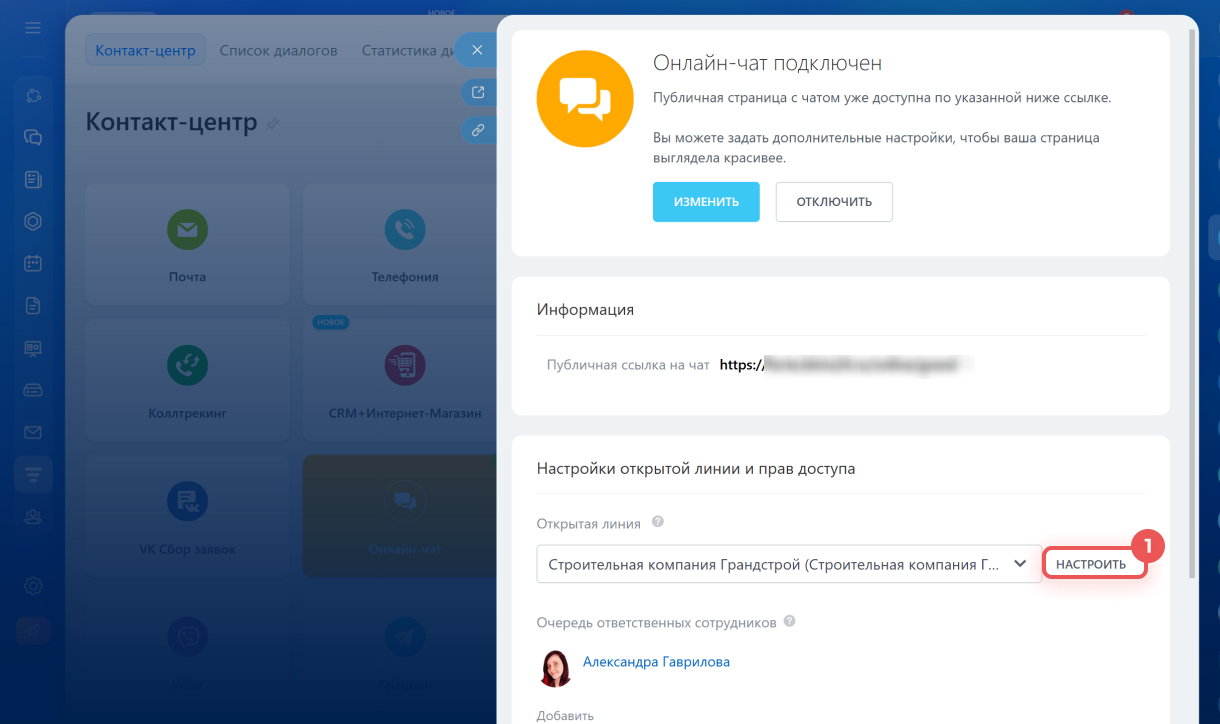Open slider in new window icon
Screen dimensions: 1220x724
point(478,92)
